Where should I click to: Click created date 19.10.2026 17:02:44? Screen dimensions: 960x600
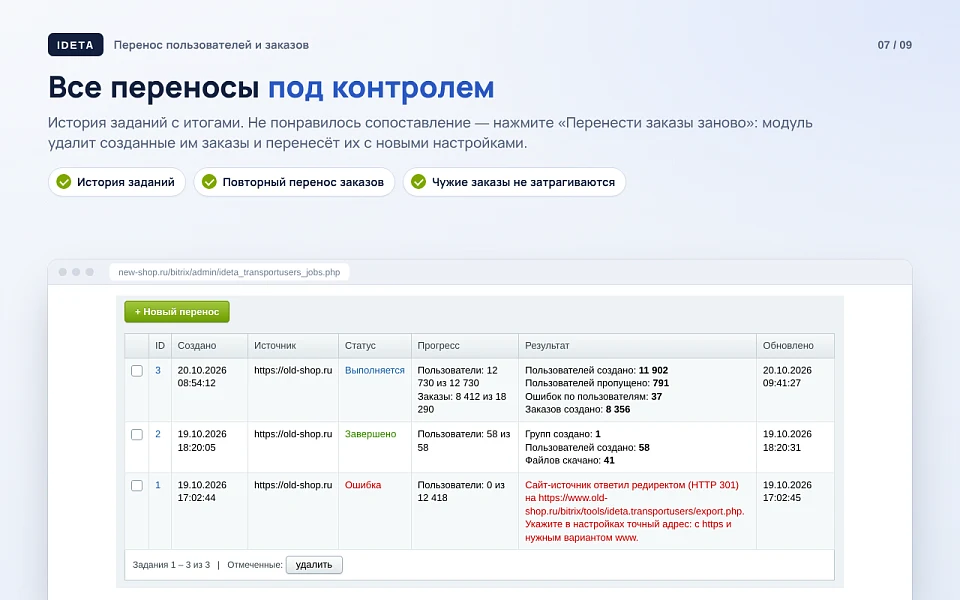pos(202,491)
